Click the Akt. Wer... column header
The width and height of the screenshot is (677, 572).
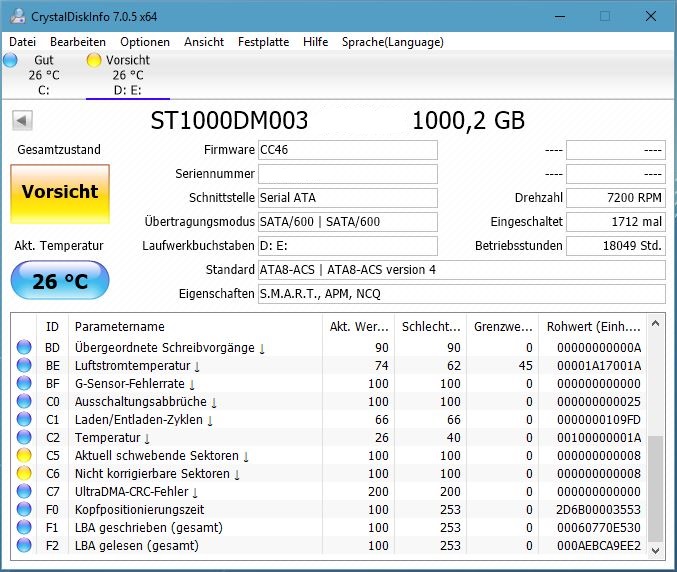point(358,326)
